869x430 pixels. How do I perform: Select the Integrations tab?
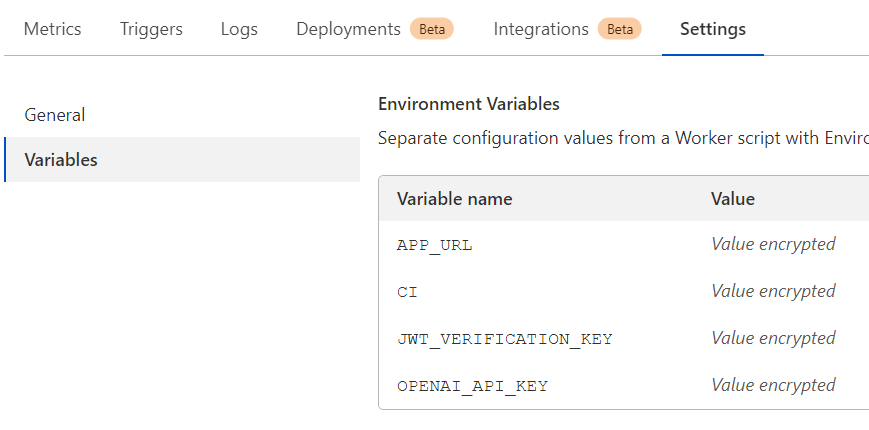point(541,29)
